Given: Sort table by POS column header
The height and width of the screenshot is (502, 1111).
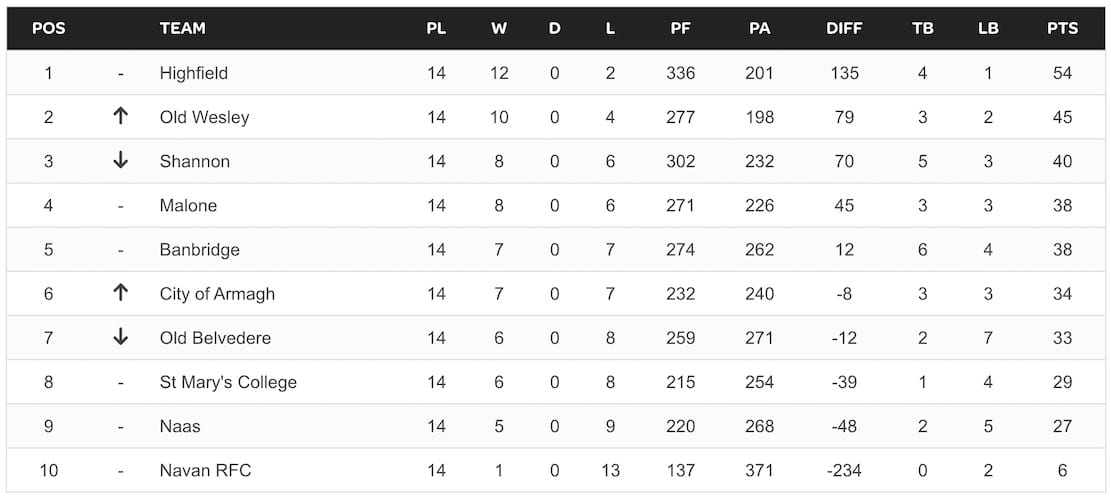Looking at the screenshot, I should click(x=49, y=28).
